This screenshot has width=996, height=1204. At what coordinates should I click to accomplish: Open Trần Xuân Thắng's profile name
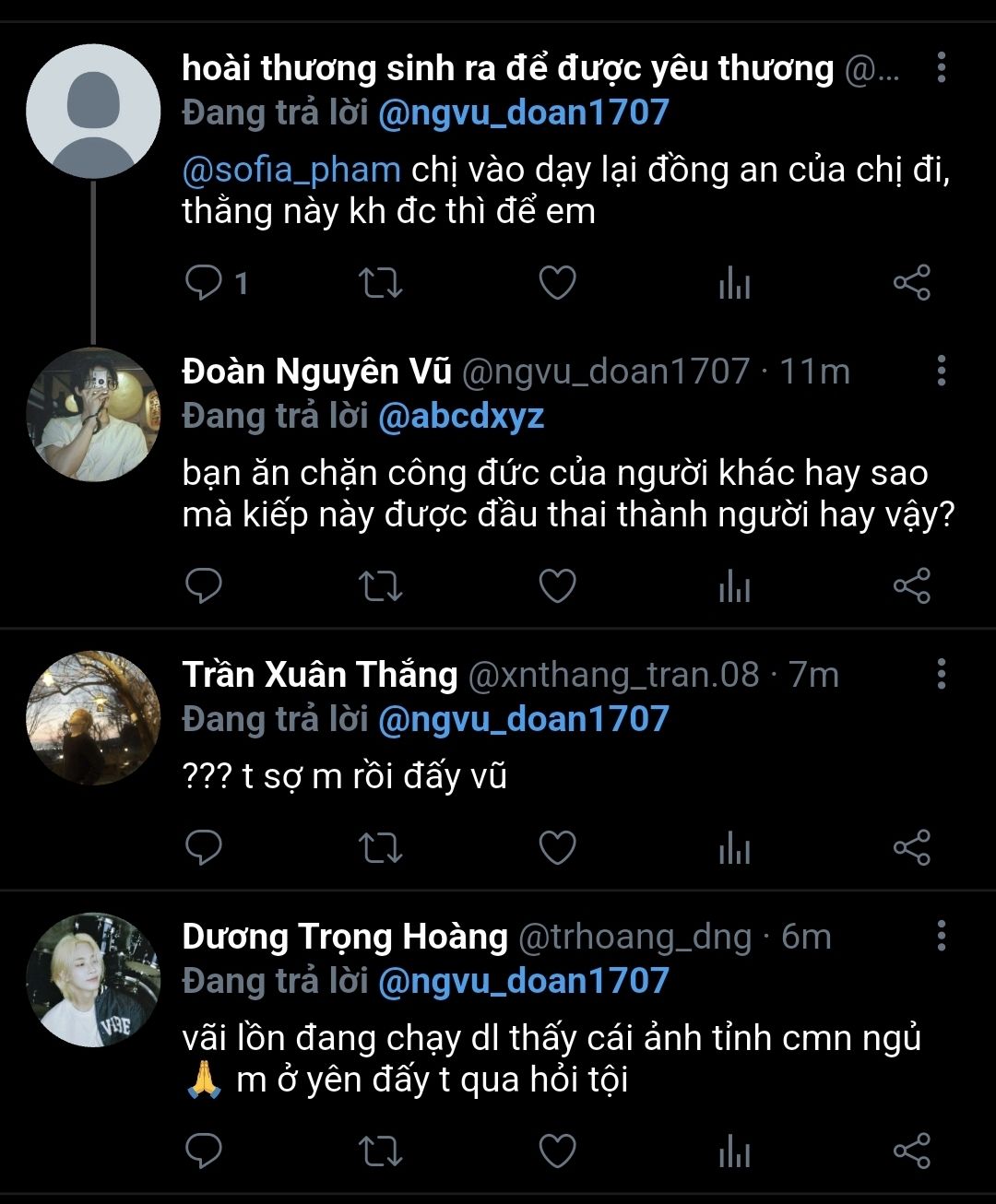pos(319,675)
